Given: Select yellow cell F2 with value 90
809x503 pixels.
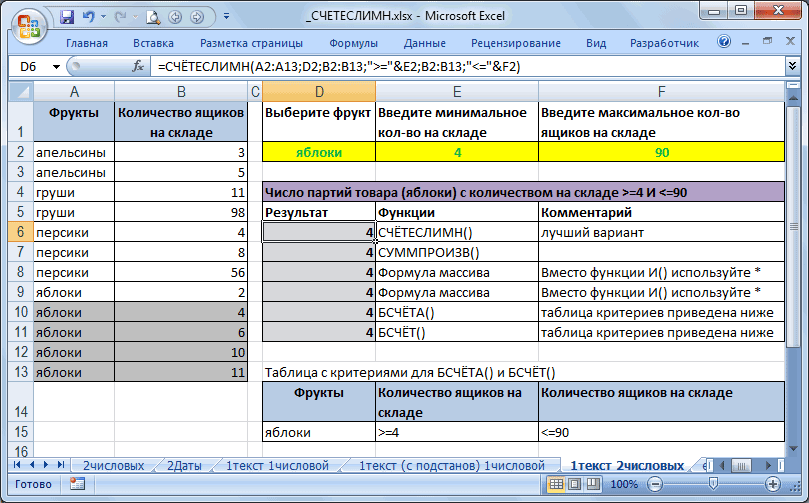Looking at the screenshot, I should [x=661, y=152].
